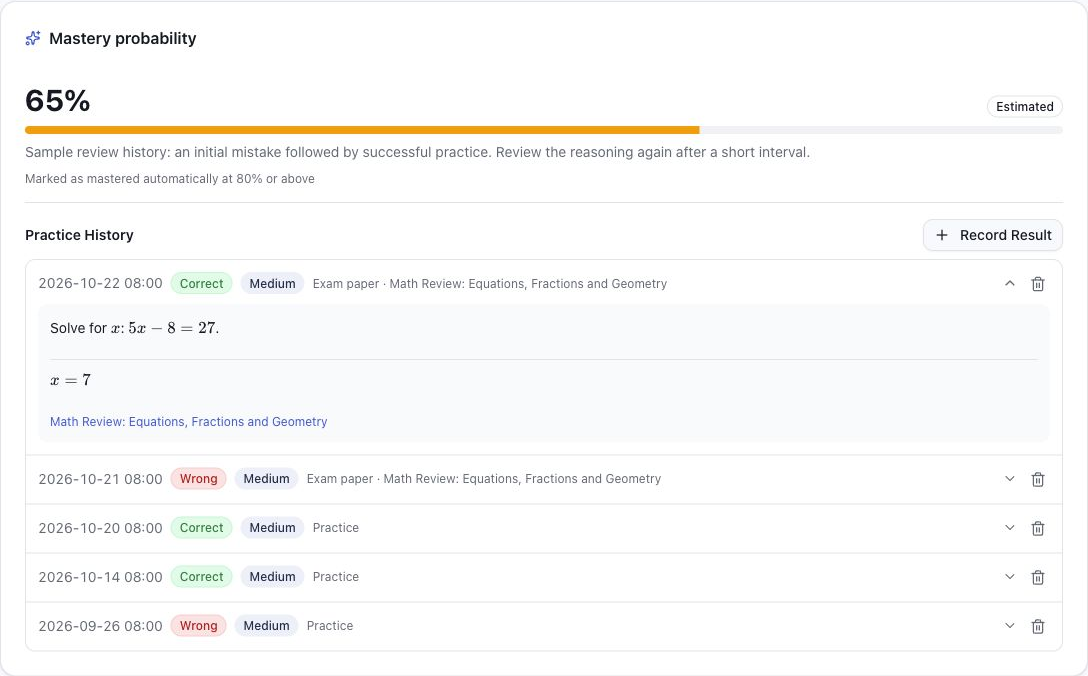Click the plus icon in Record Result
1088x676 pixels.
[x=942, y=235]
